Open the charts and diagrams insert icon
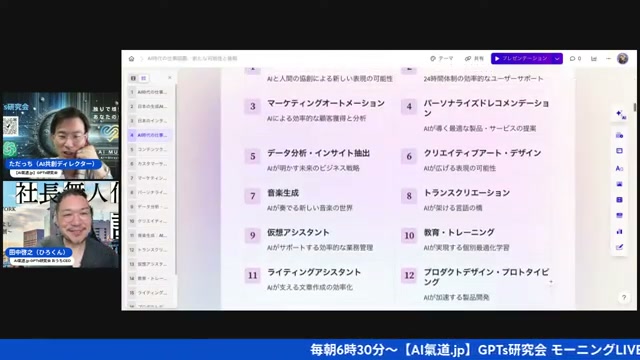 (x=619, y=231)
